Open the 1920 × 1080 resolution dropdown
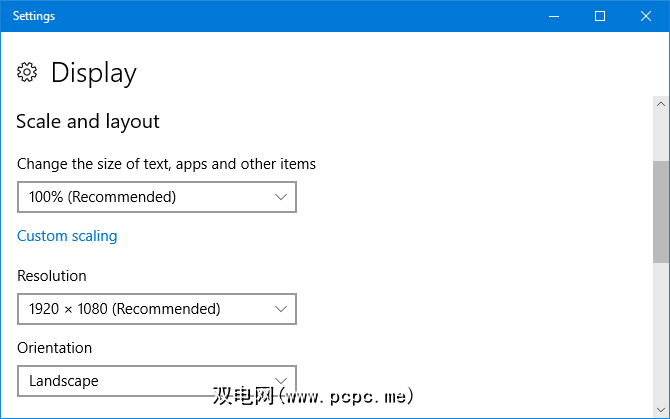This screenshot has width=670, height=419. point(157,309)
